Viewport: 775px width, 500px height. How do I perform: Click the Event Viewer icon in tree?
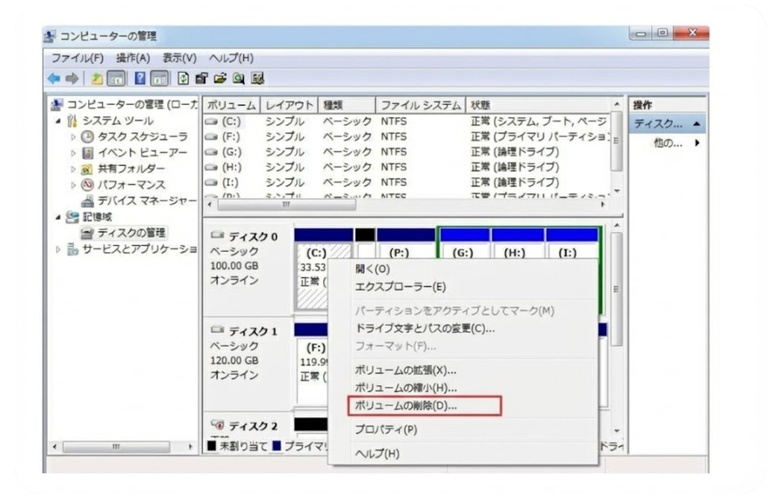click(x=87, y=153)
